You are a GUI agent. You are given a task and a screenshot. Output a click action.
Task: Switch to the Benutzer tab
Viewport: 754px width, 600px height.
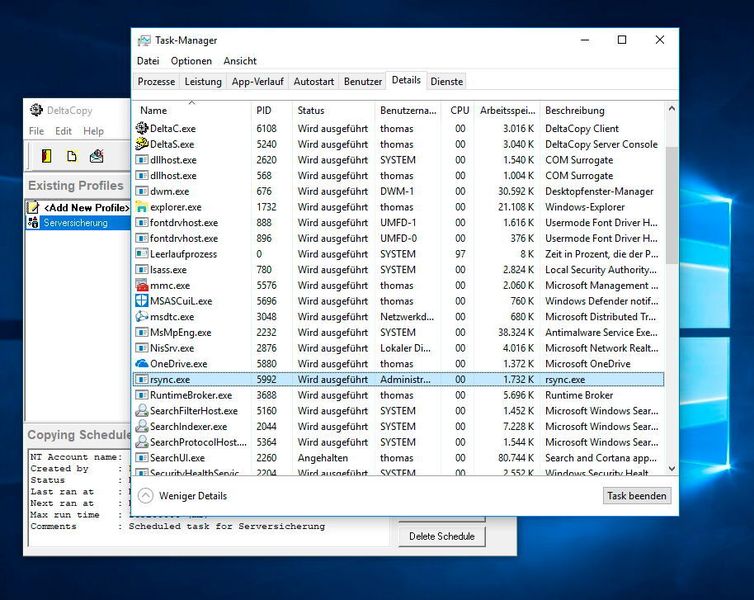[x=363, y=82]
